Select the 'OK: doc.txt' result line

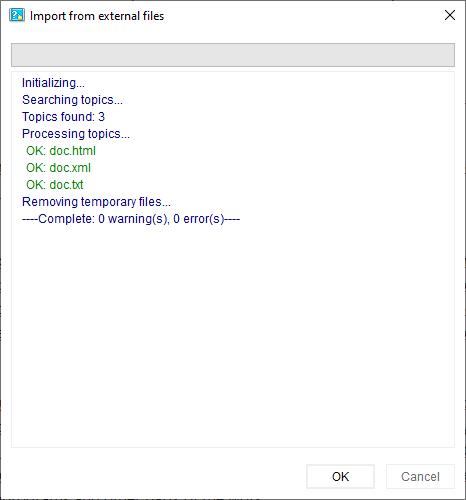point(55,185)
